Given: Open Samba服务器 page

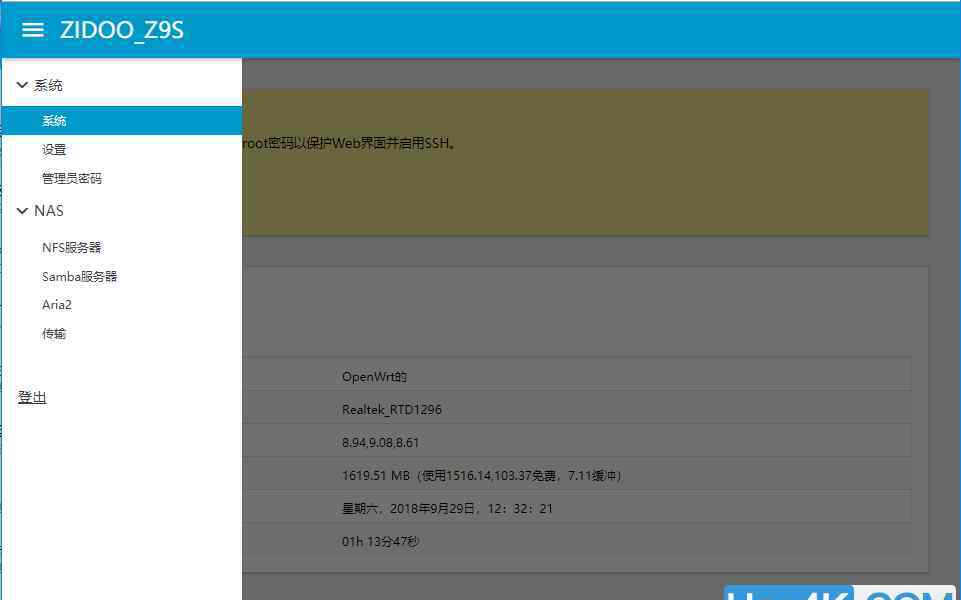Looking at the screenshot, I should [x=80, y=276].
